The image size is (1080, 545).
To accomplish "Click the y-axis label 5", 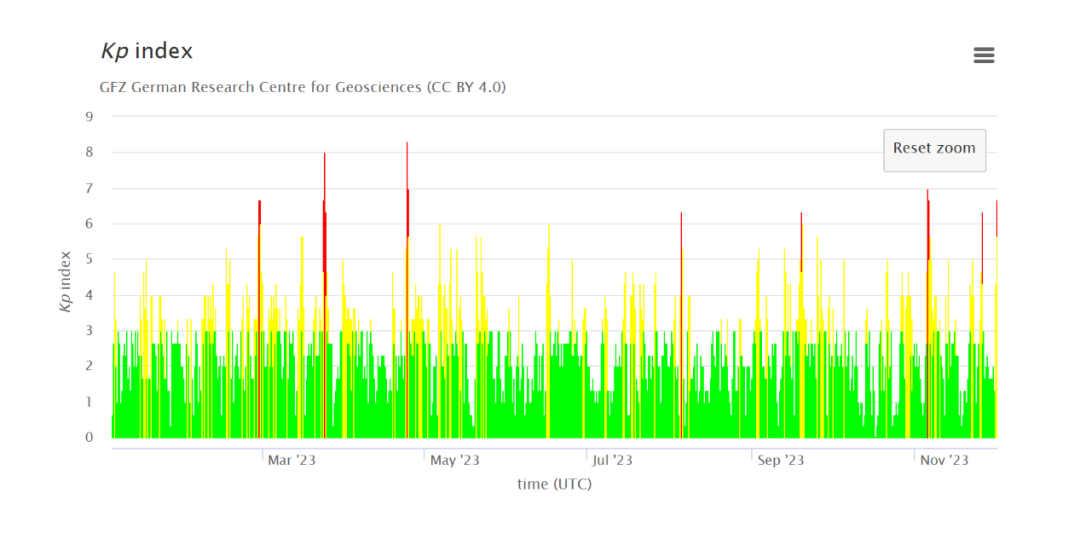I will (x=89, y=259).
